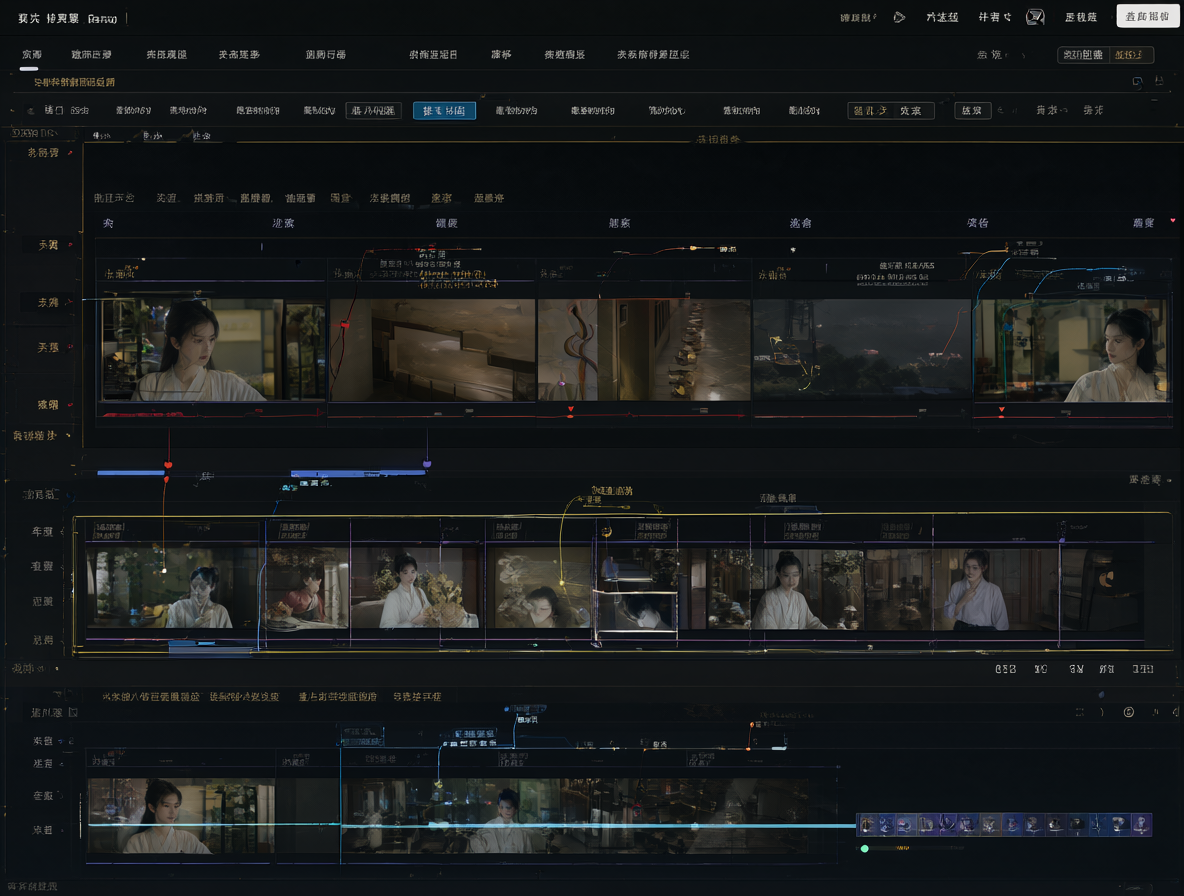Open the first-row thumbnail of woman looking left
The height and width of the screenshot is (896, 1184).
[1071, 349]
